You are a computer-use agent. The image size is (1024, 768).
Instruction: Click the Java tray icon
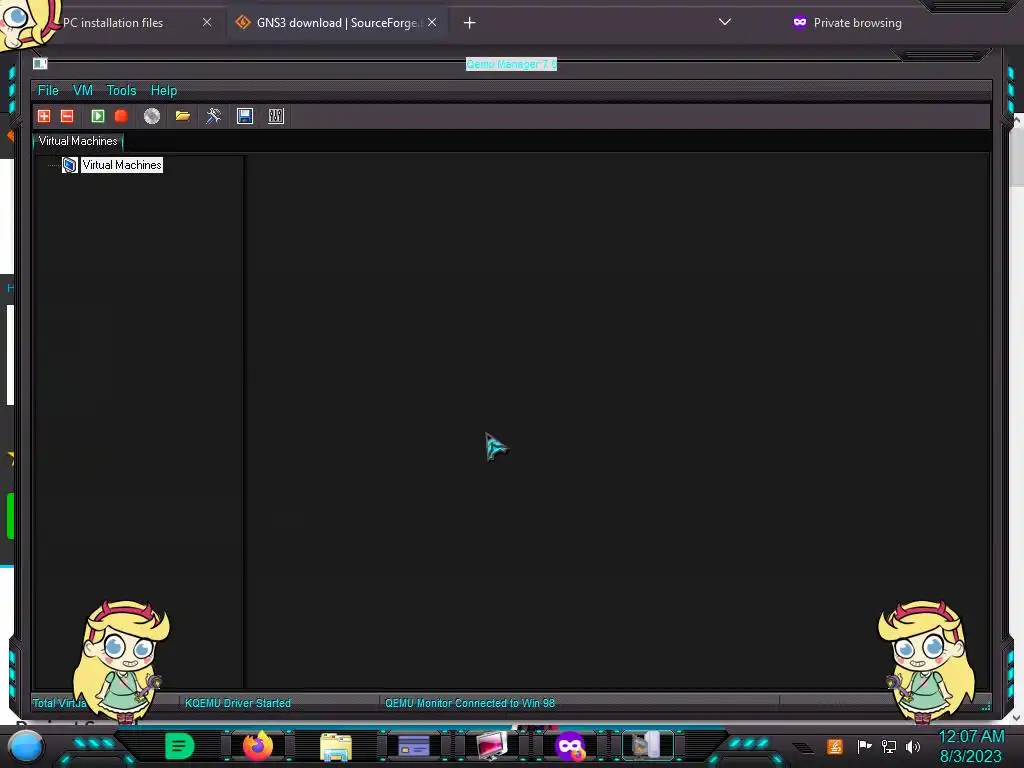835,746
